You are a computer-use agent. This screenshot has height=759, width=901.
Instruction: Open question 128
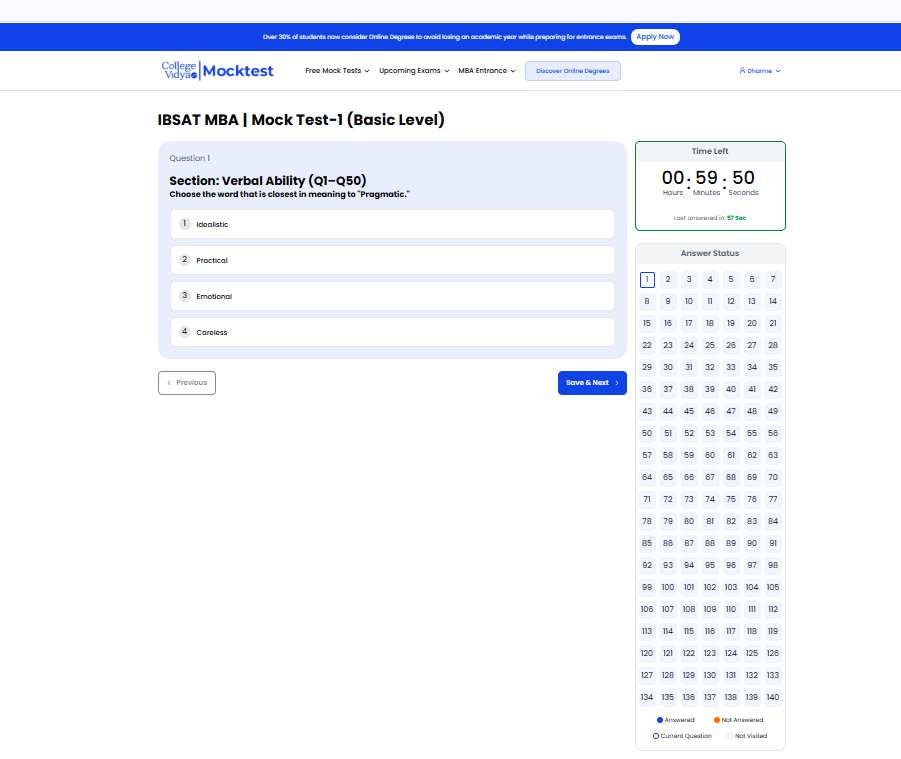click(x=668, y=676)
